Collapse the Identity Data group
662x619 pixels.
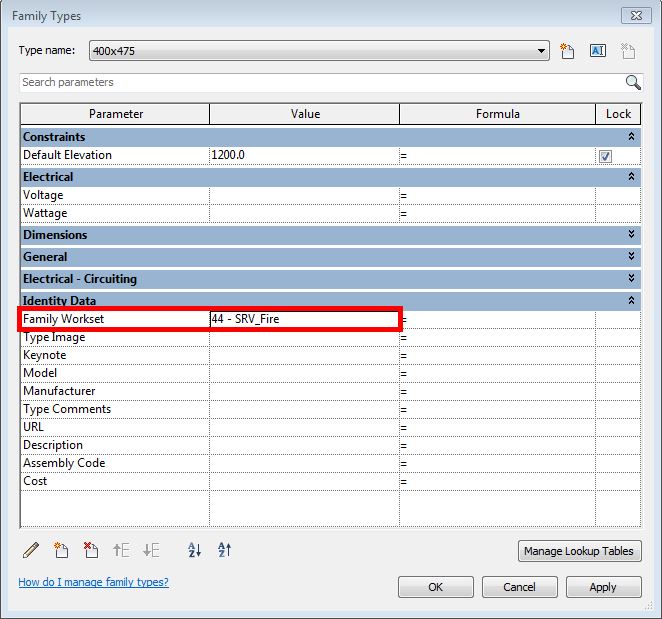[631, 300]
